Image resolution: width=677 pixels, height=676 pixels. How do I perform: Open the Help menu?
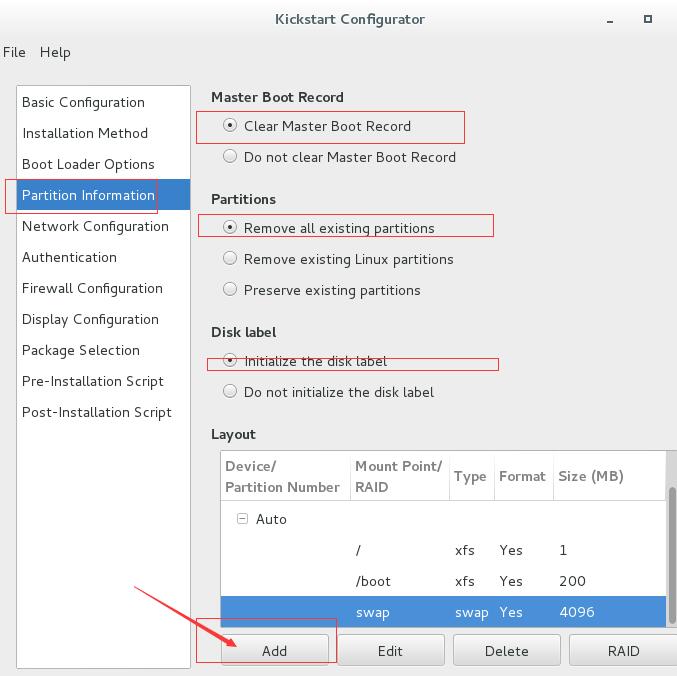(x=55, y=52)
